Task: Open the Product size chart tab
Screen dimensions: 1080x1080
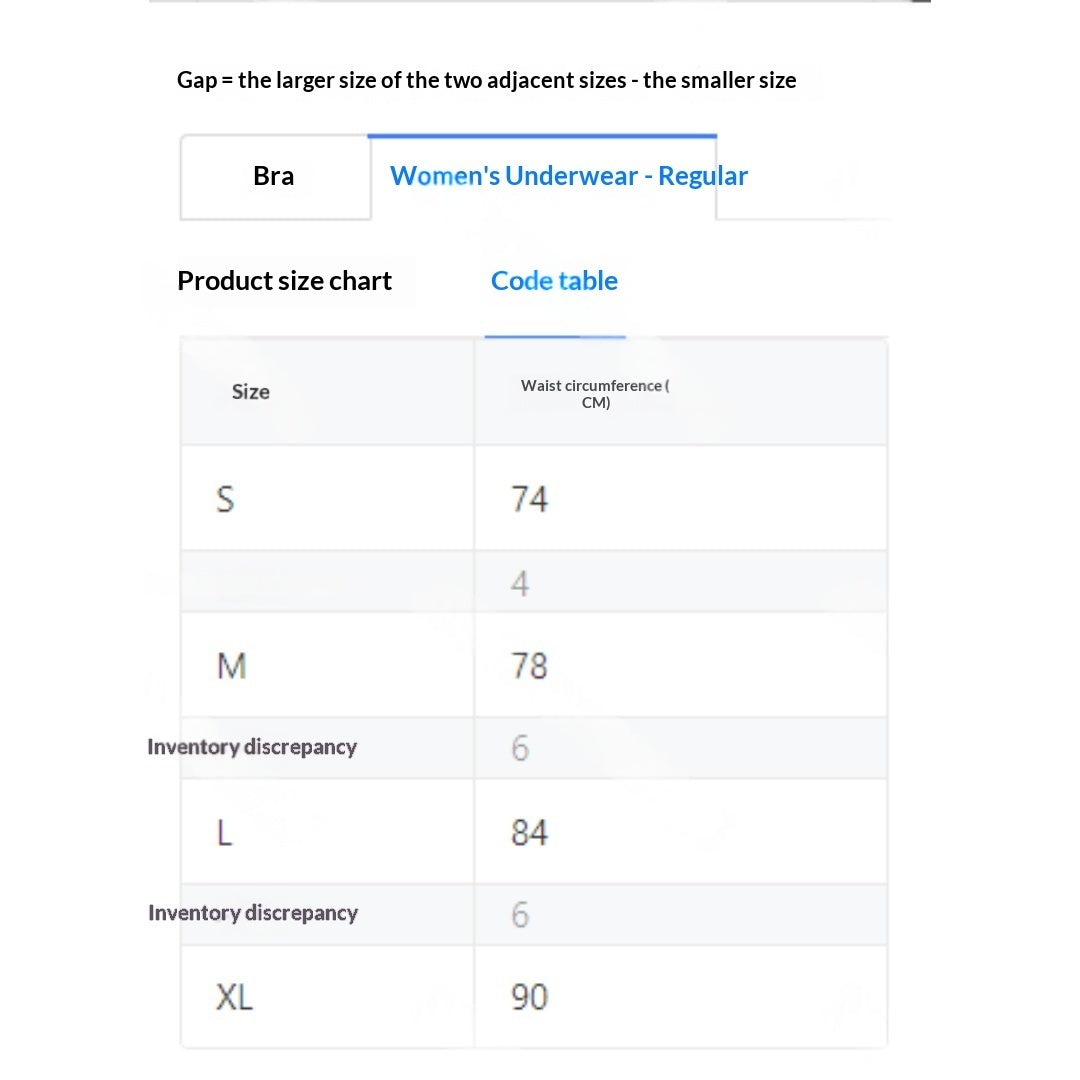Action: [284, 281]
